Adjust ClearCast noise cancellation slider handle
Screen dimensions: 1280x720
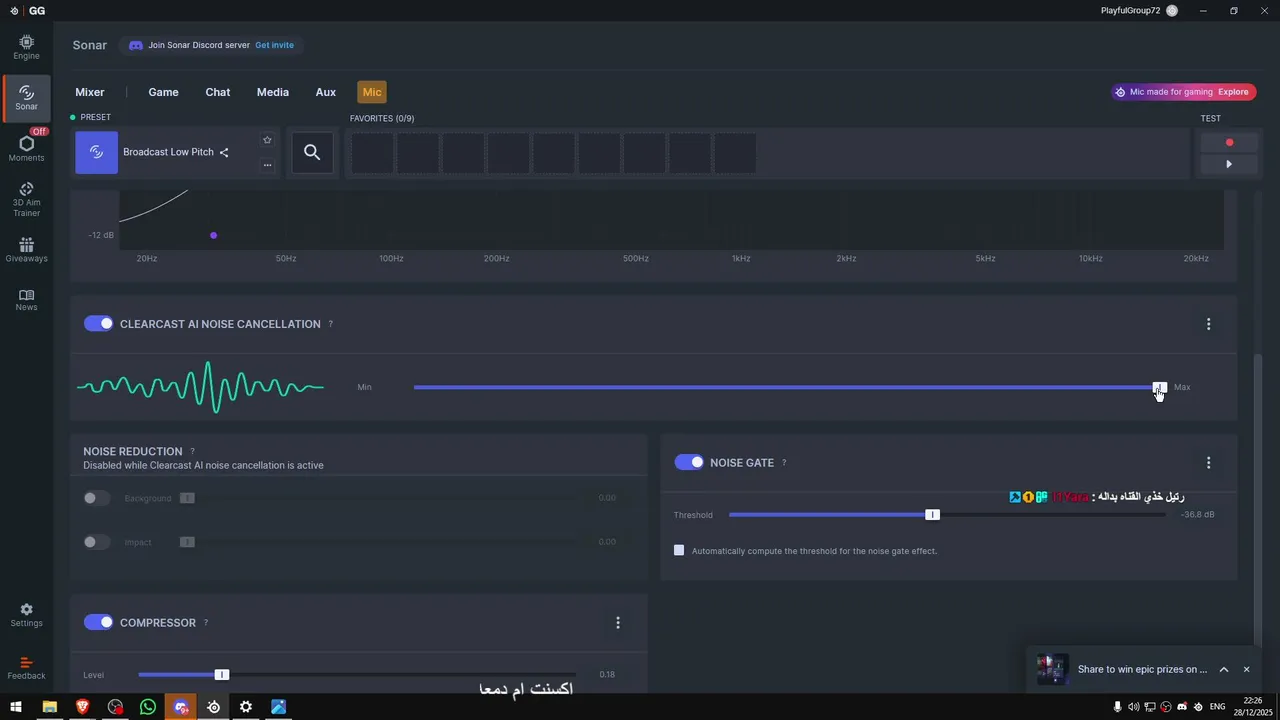point(1159,387)
